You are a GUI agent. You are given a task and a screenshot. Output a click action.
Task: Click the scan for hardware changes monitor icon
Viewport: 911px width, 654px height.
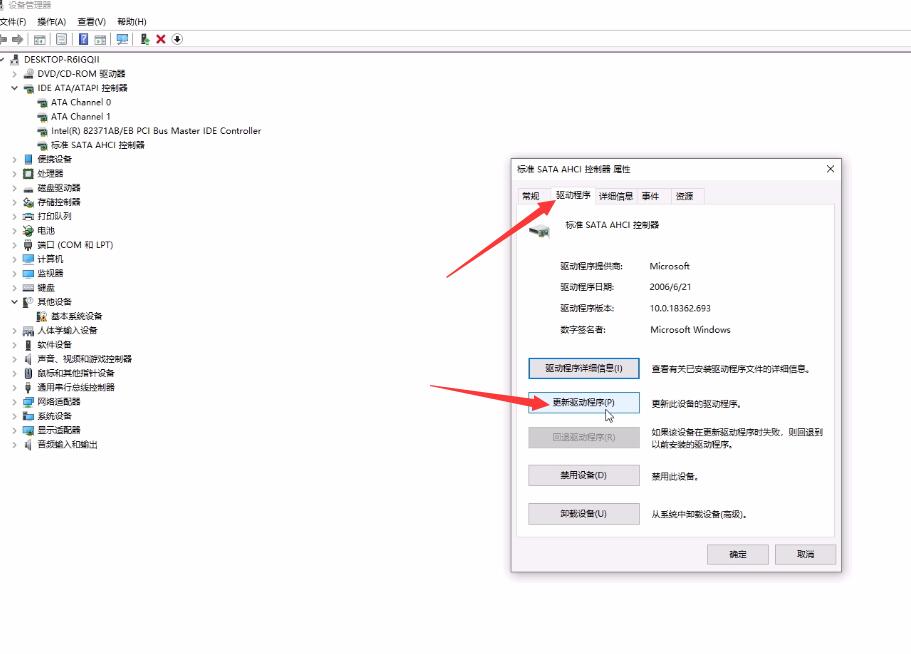point(122,39)
